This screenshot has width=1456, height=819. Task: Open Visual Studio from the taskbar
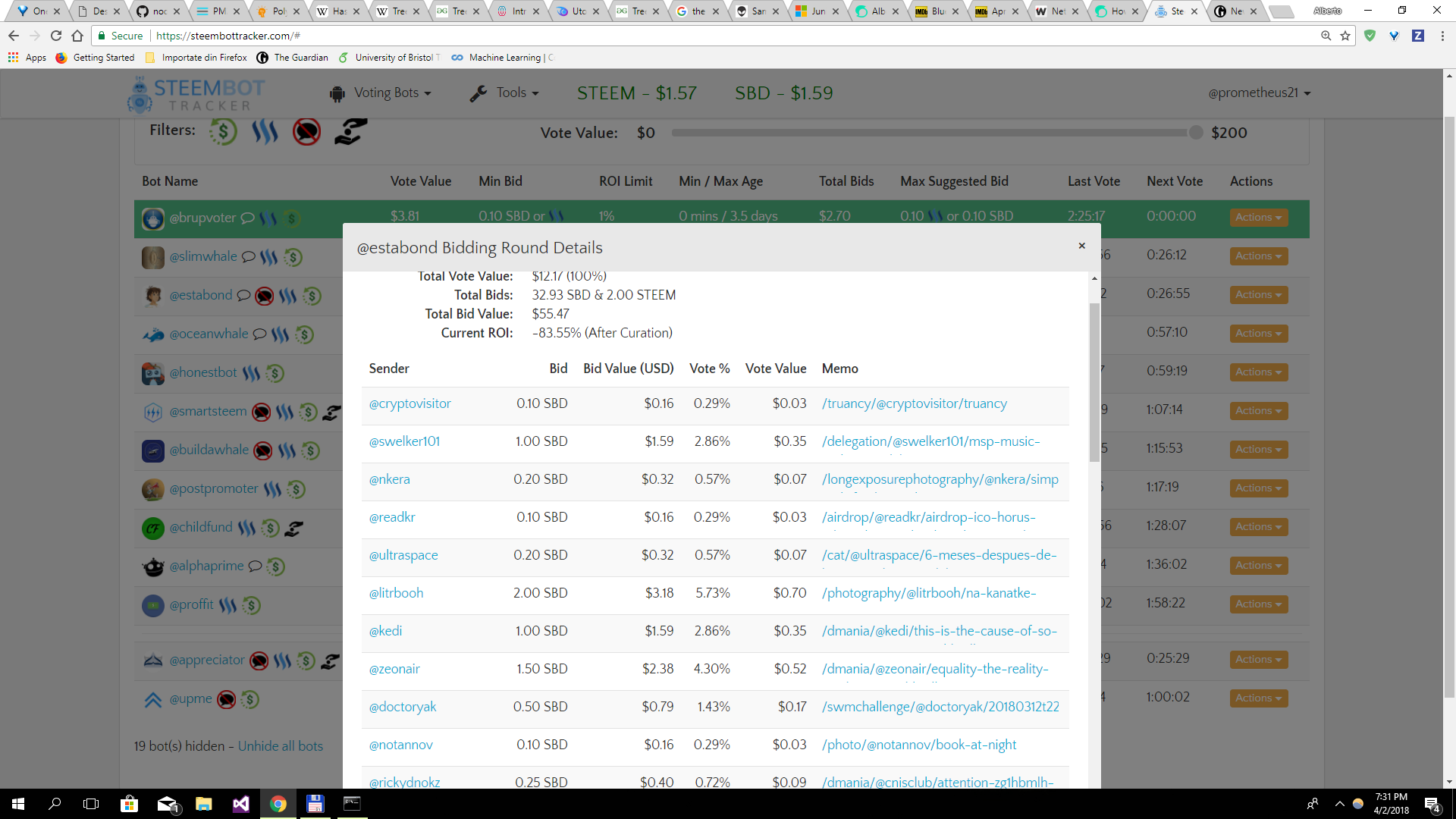tap(241, 804)
